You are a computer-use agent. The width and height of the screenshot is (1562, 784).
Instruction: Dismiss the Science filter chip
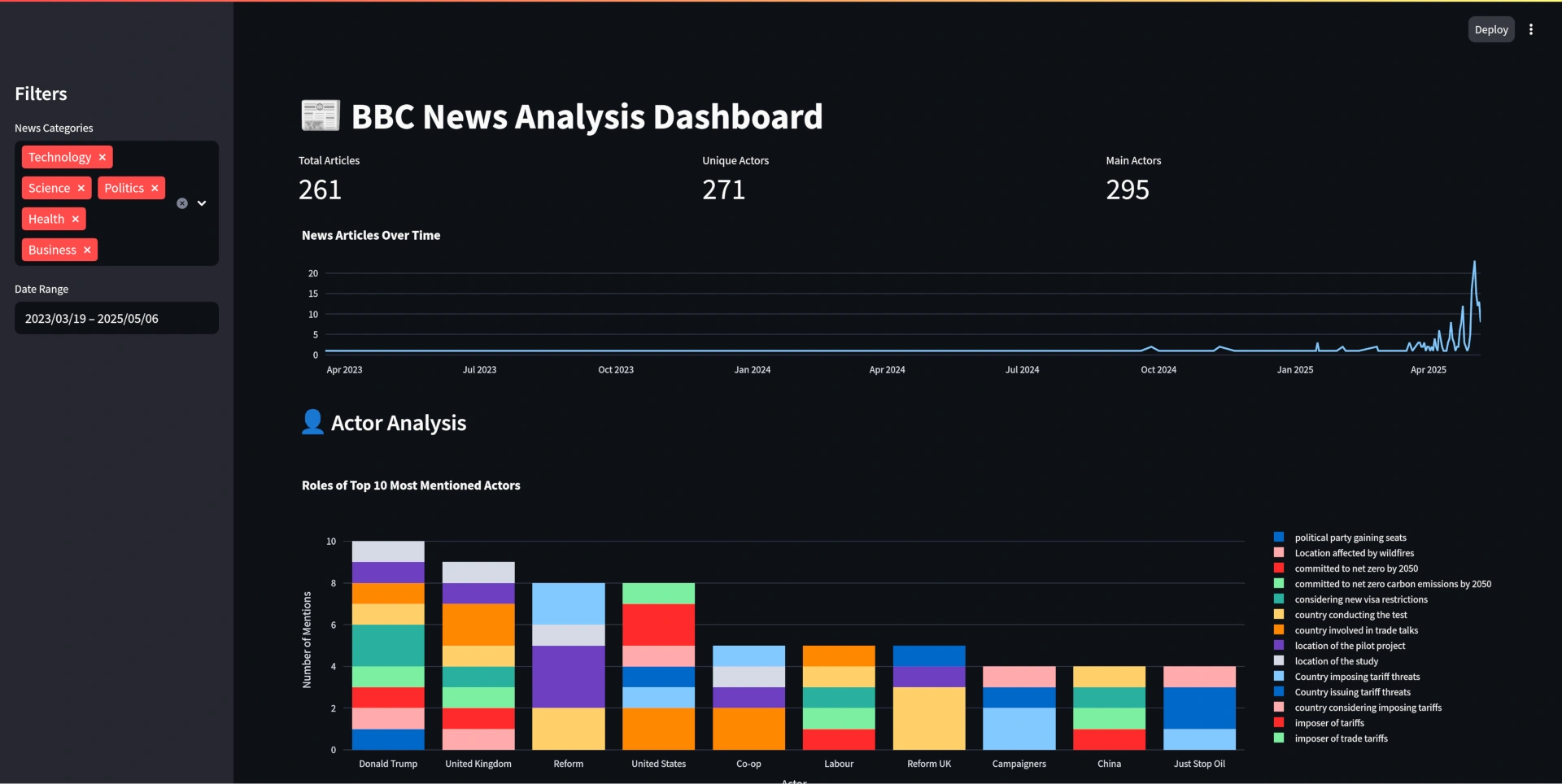click(x=81, y=188)
